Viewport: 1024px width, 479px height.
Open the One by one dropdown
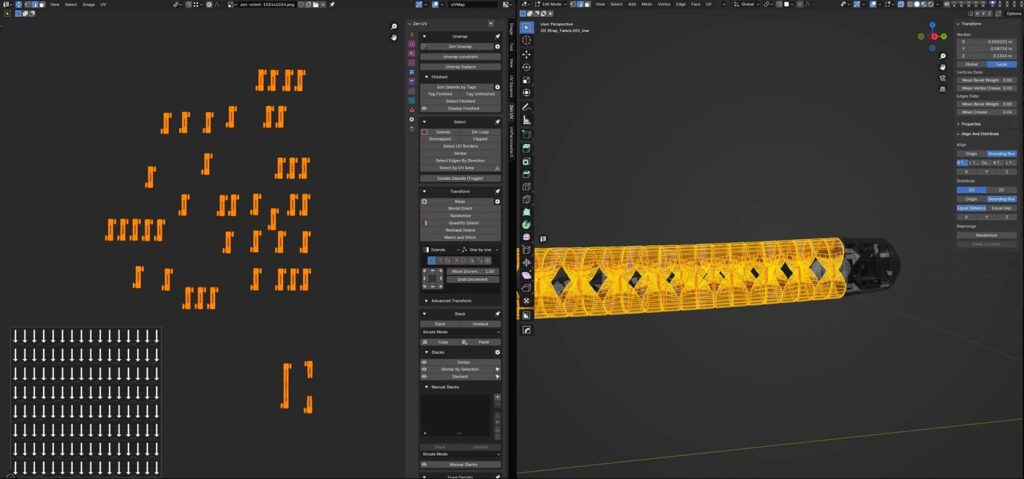tap(480, 250)
